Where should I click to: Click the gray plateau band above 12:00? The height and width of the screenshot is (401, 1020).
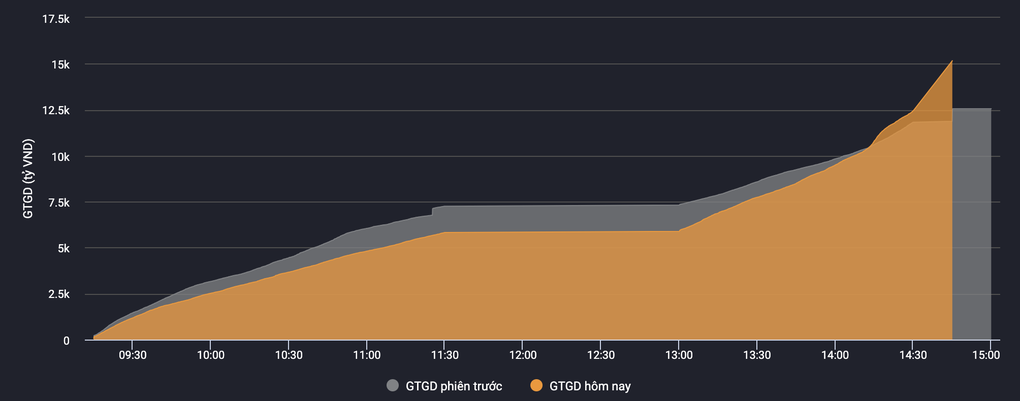coord(522,218)
